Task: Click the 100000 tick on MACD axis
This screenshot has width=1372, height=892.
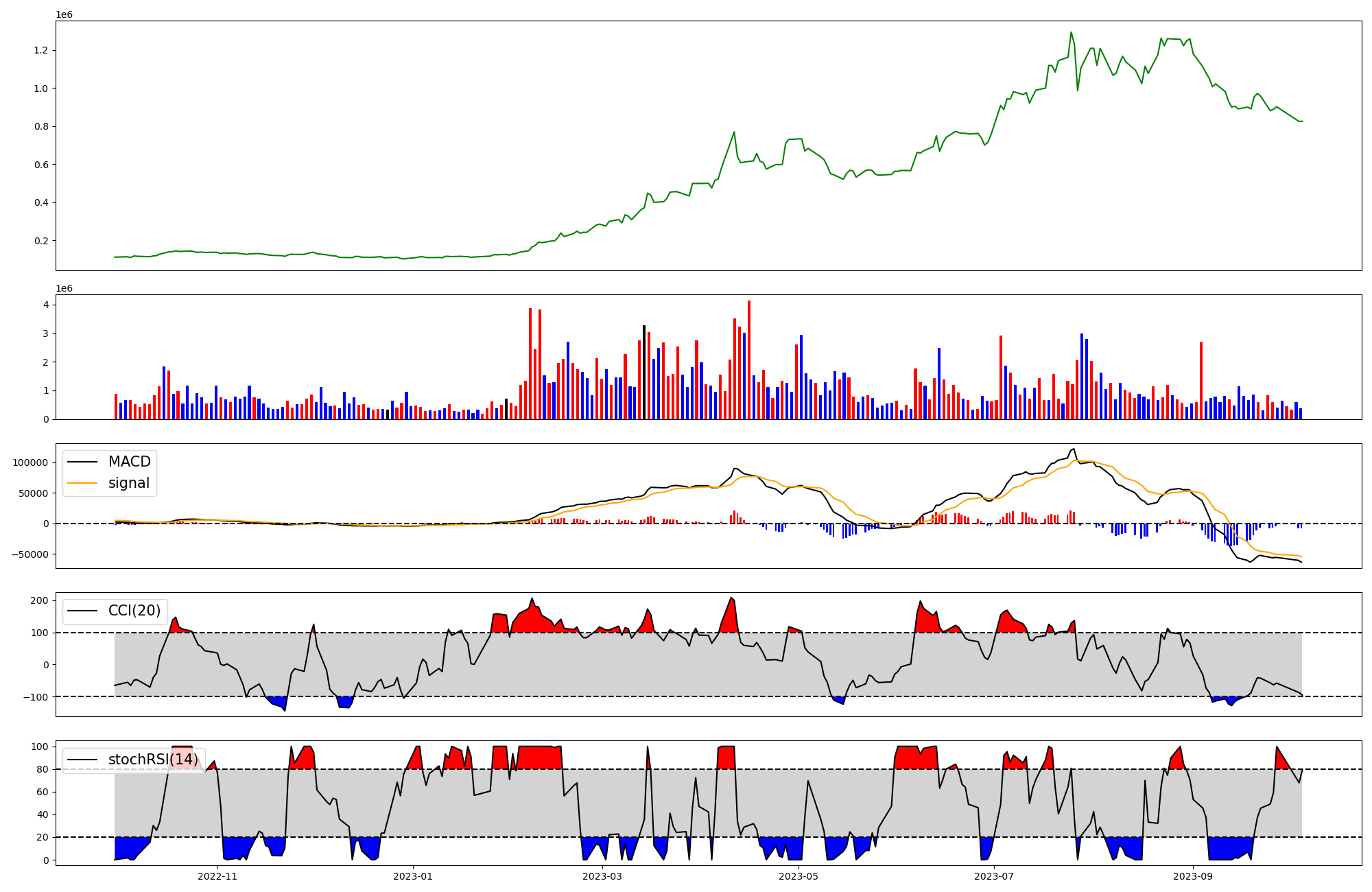Action: click(30, 463)
